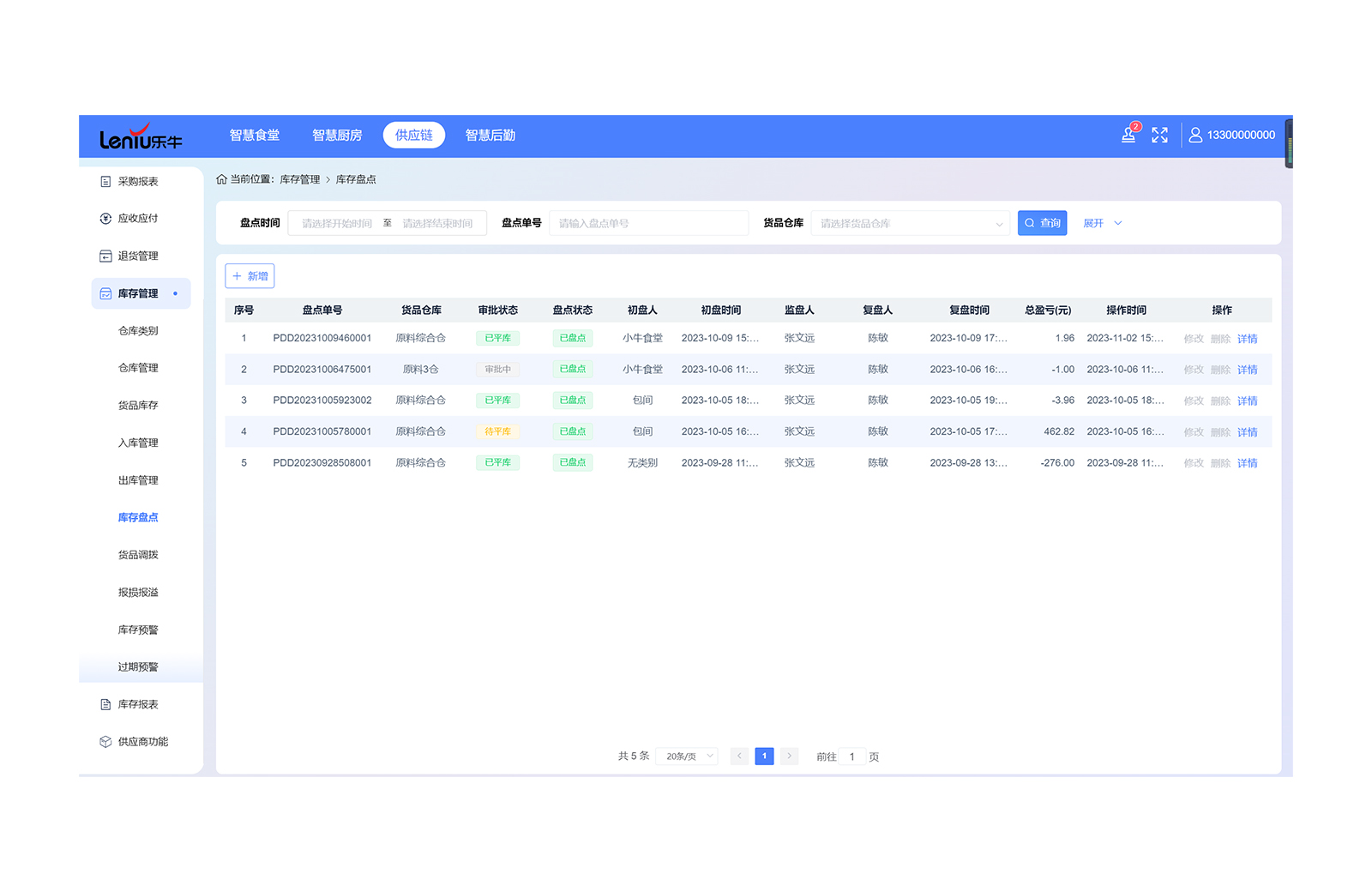Click 修改 for PDD20231005780001
The height and width of the screenshot is (892, 1372).
1194,432
